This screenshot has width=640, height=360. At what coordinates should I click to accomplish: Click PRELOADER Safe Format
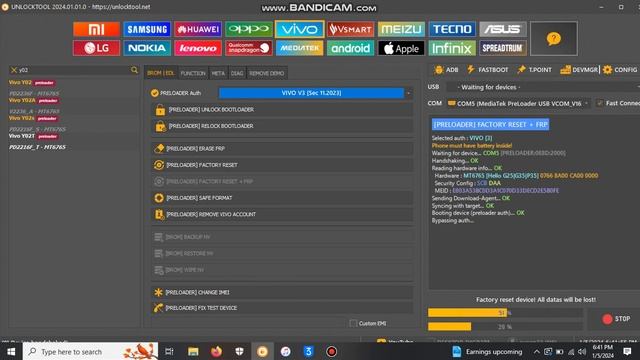point(282,198)
